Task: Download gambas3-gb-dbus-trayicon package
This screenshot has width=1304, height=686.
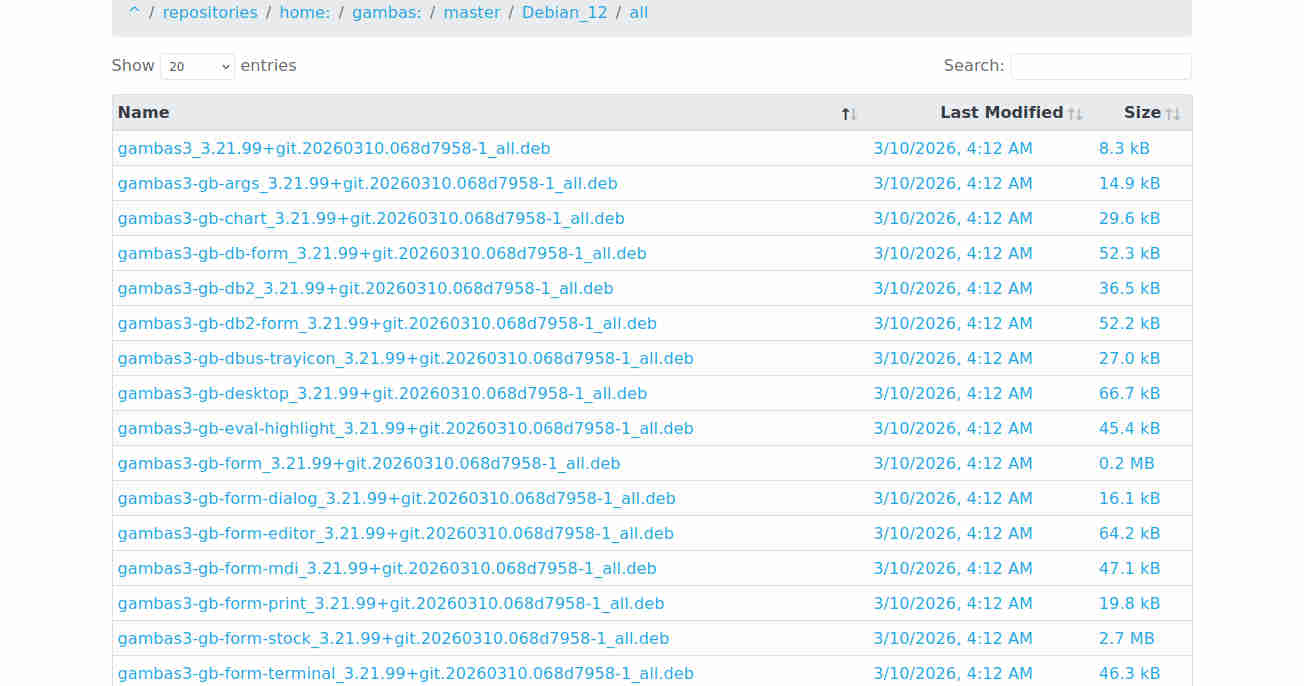Action: (405, 359)
